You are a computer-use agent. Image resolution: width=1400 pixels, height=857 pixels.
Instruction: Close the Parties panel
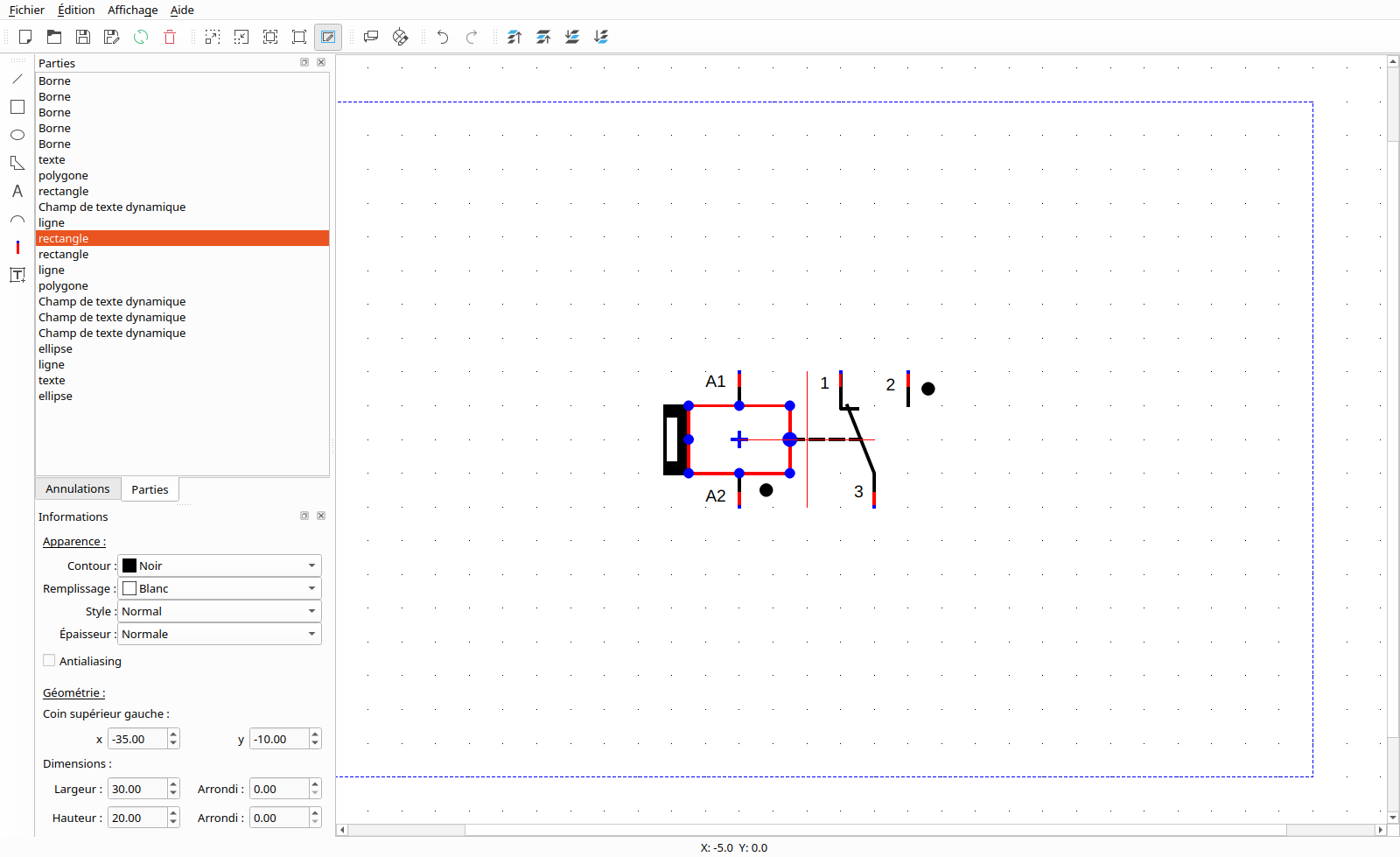tap(321, 62)
